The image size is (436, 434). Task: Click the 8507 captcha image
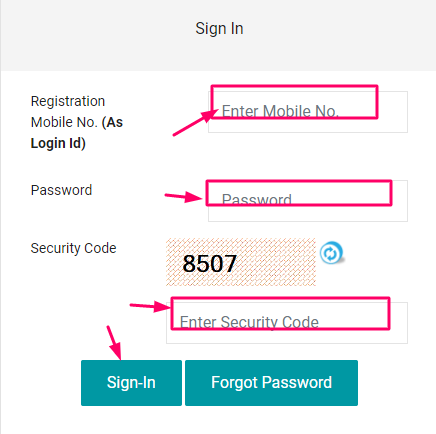click(241, 262)
